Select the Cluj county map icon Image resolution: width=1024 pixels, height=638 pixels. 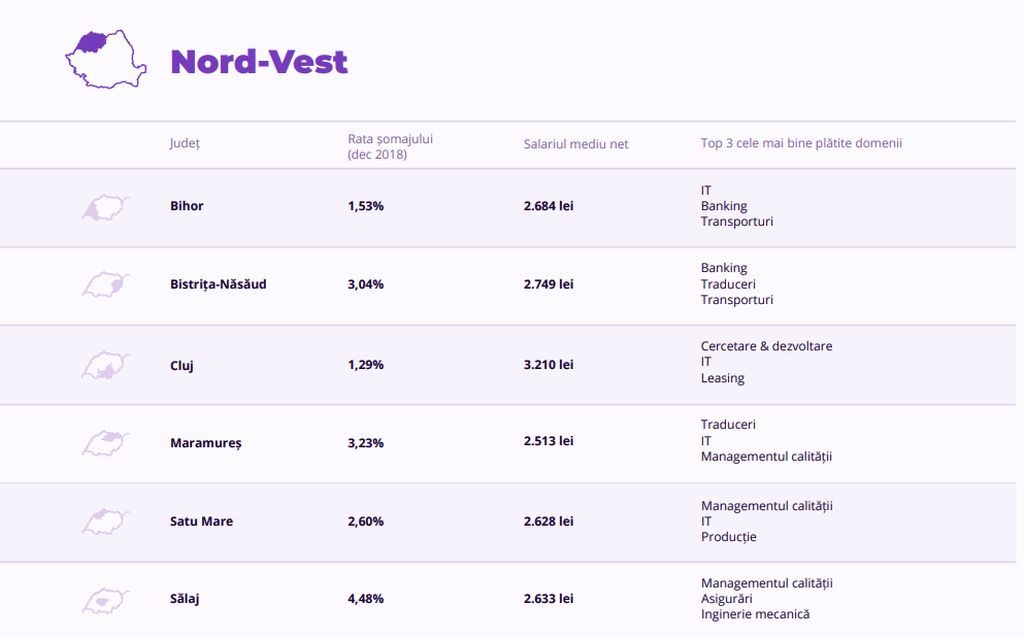(x=105, y=365)
